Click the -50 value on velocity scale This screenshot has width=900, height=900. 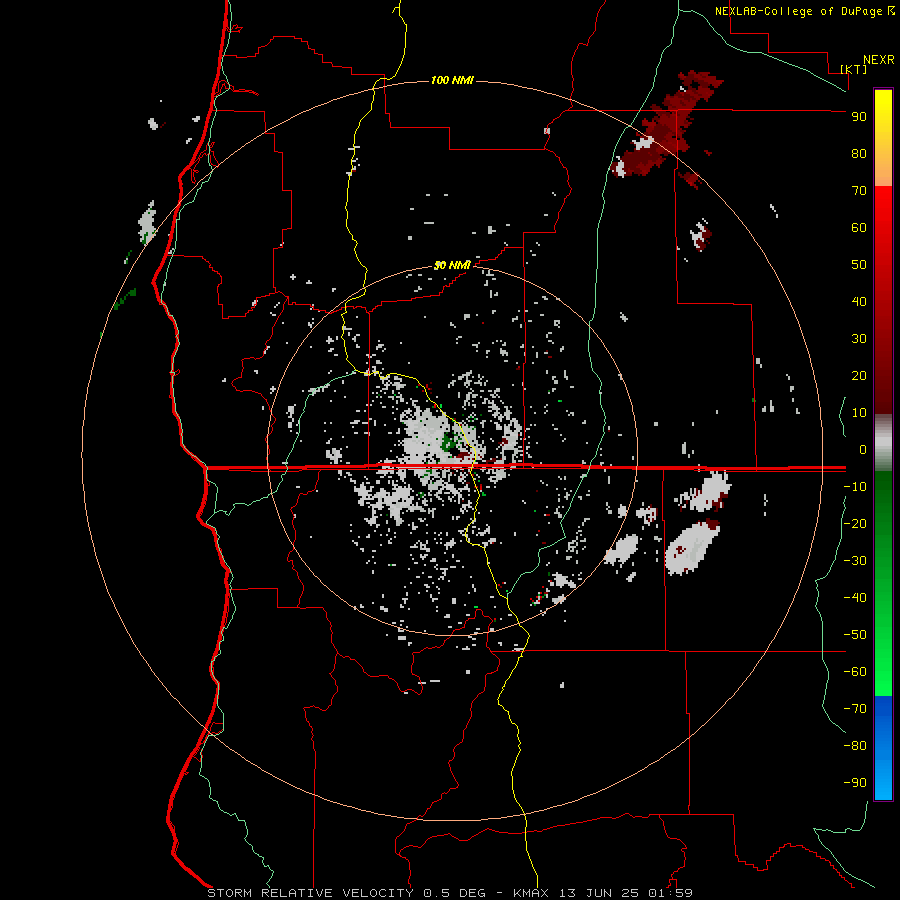tap(855, 635)
